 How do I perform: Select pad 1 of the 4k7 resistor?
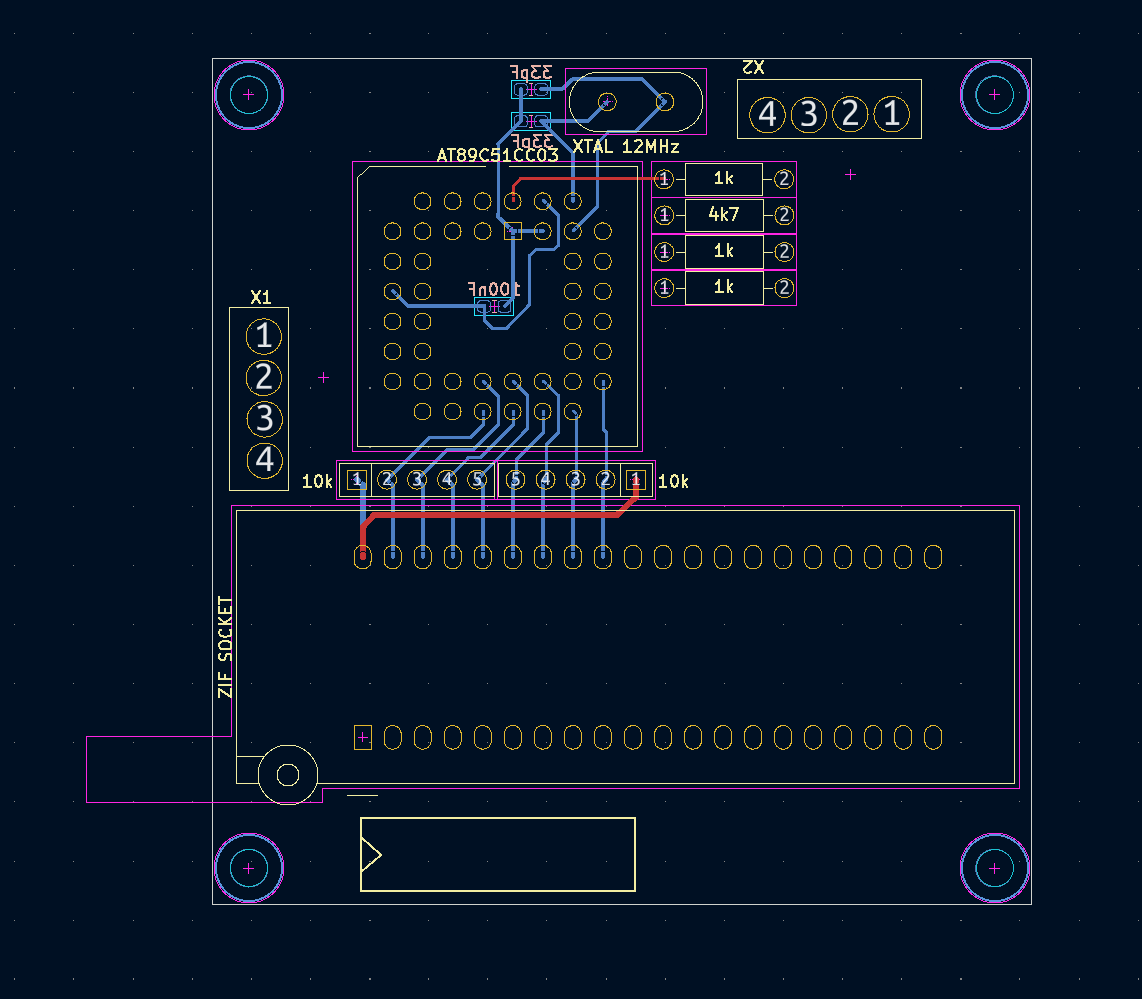pyautogui.click(x=663, y=216)
